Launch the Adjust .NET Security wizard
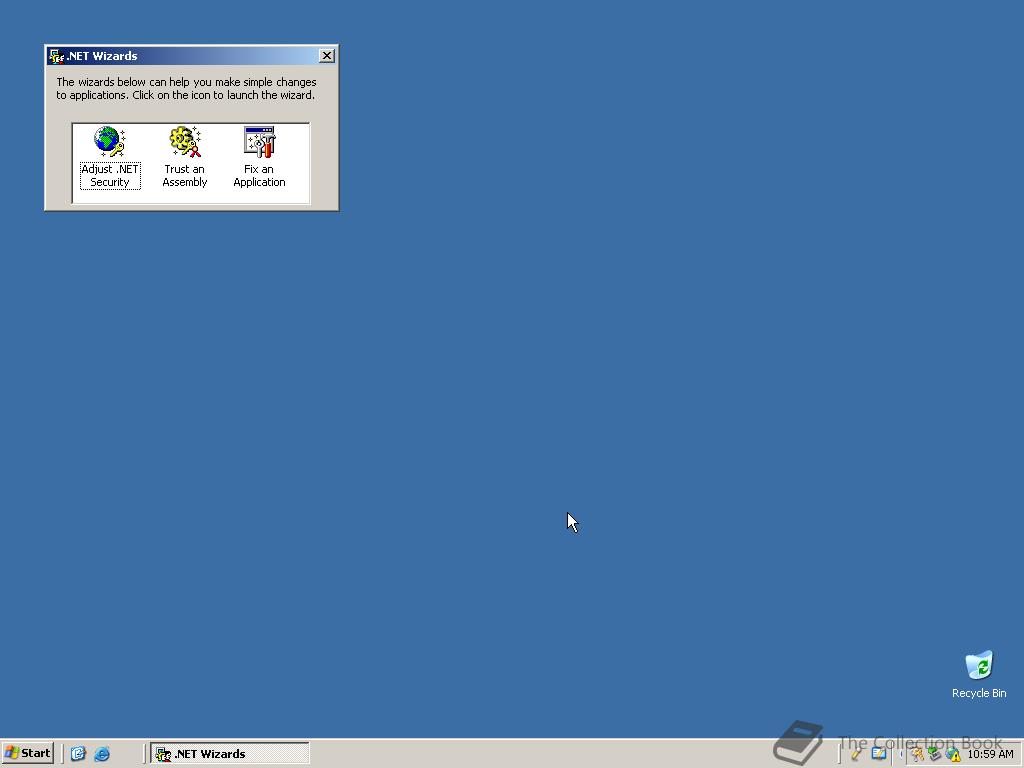1024x768 pixels. pos(110,157)
